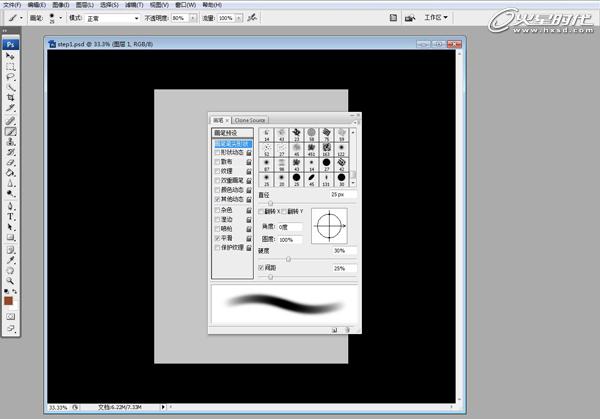The width and height of the screenshot is (600, 419).
Task: Enable the 双重画笔 checkbox
Action: coord(217,181)
